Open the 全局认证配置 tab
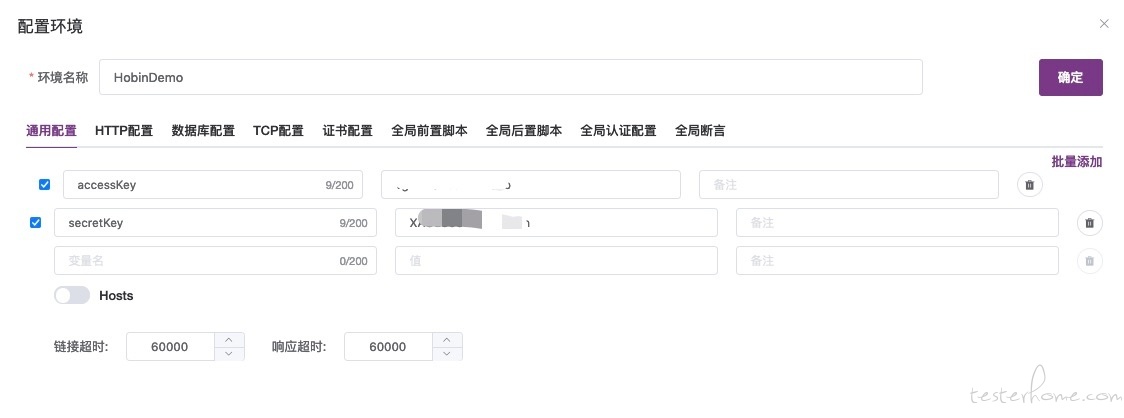1124x418 pixels. coord(619,131)
